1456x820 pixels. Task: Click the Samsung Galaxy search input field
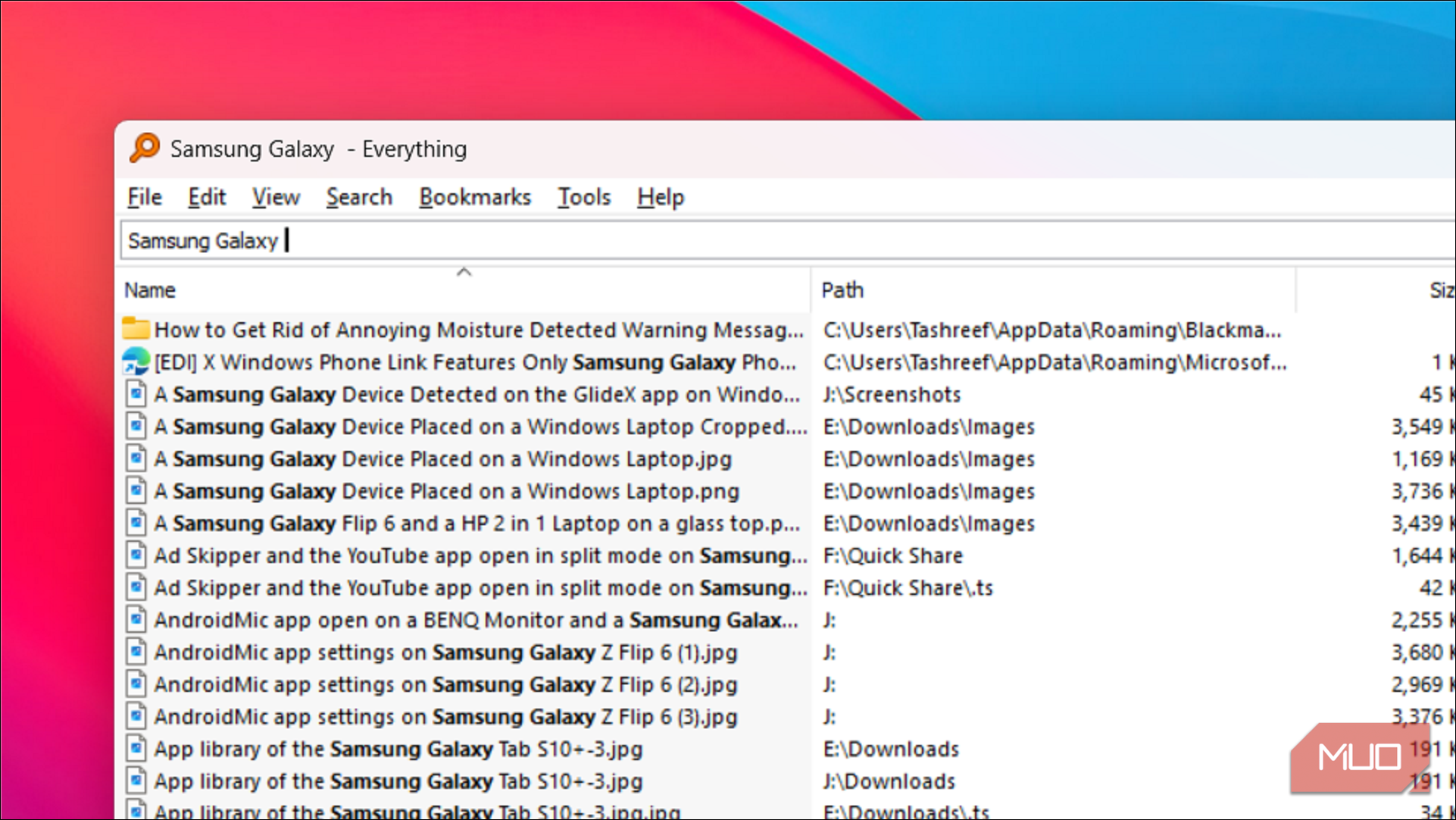coord(788,240)
